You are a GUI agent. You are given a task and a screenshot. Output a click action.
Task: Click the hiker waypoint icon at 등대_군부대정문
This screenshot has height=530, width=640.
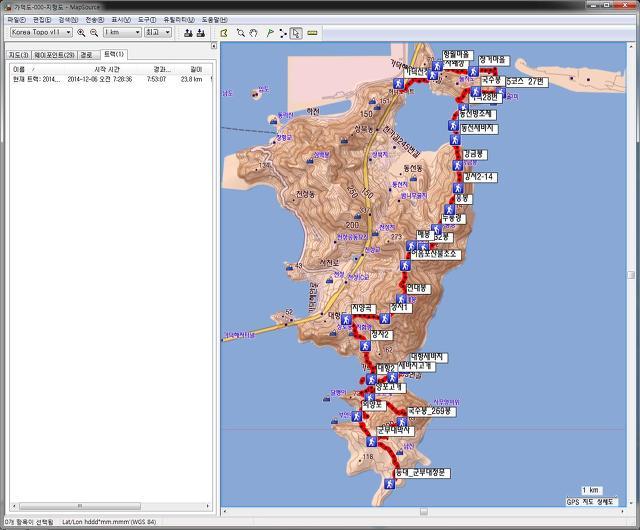tap(389, 484)
